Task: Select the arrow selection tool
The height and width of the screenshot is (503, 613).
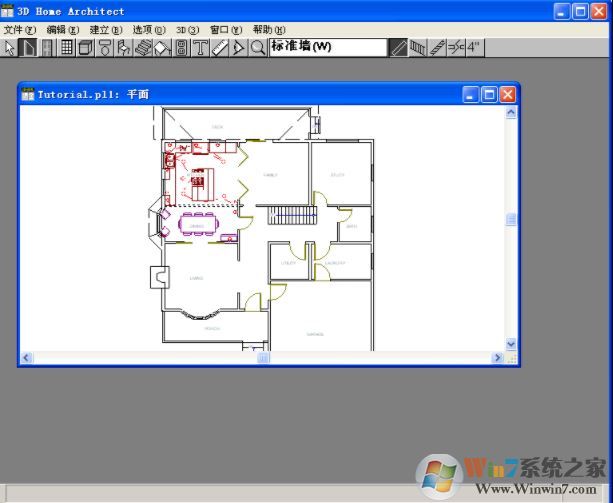Action: (x=9, y=48)
